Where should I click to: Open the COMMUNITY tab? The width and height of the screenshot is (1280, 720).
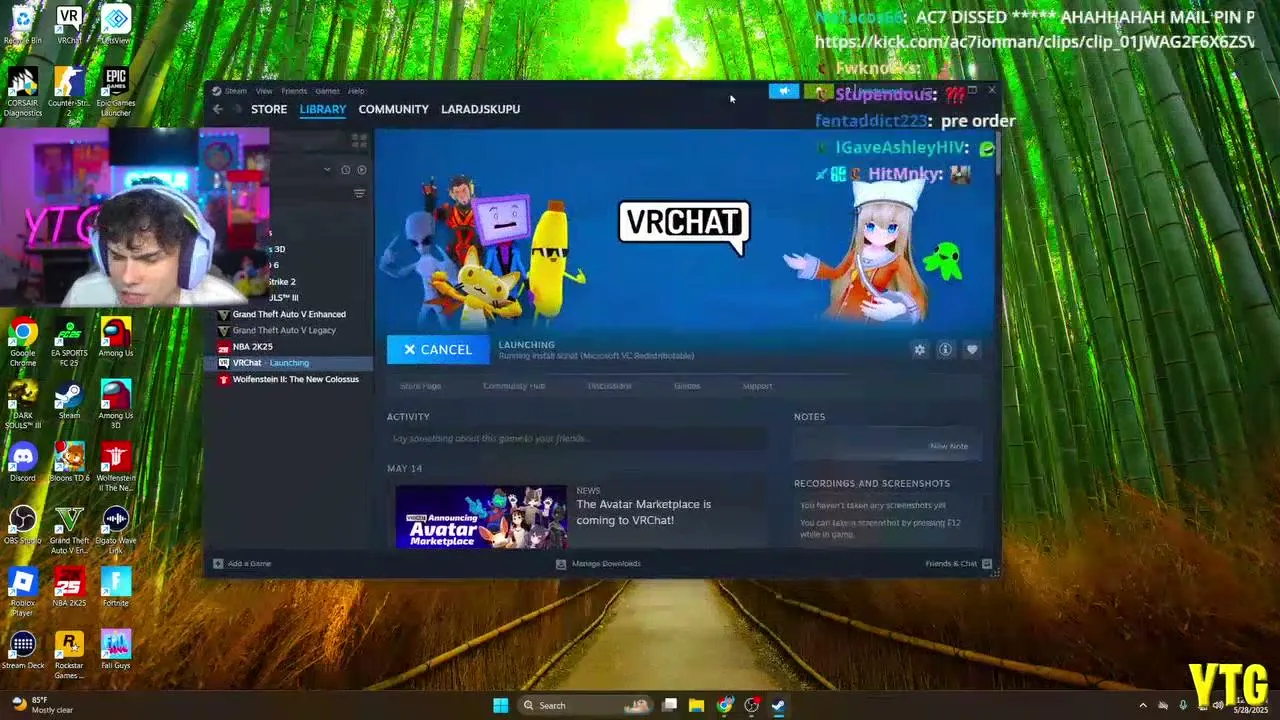point(393,109)
